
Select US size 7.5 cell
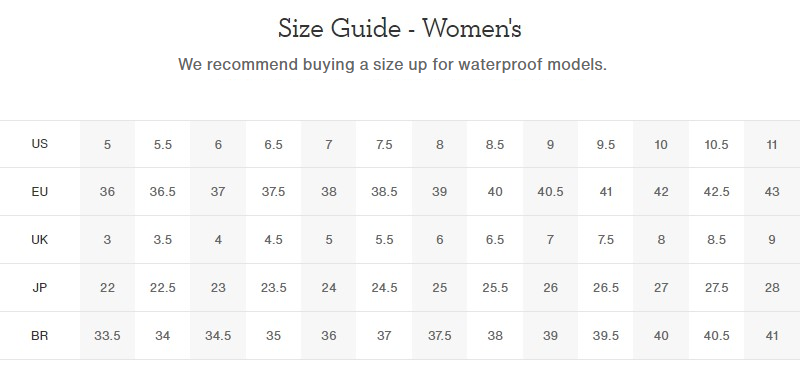tap(384, 145)
